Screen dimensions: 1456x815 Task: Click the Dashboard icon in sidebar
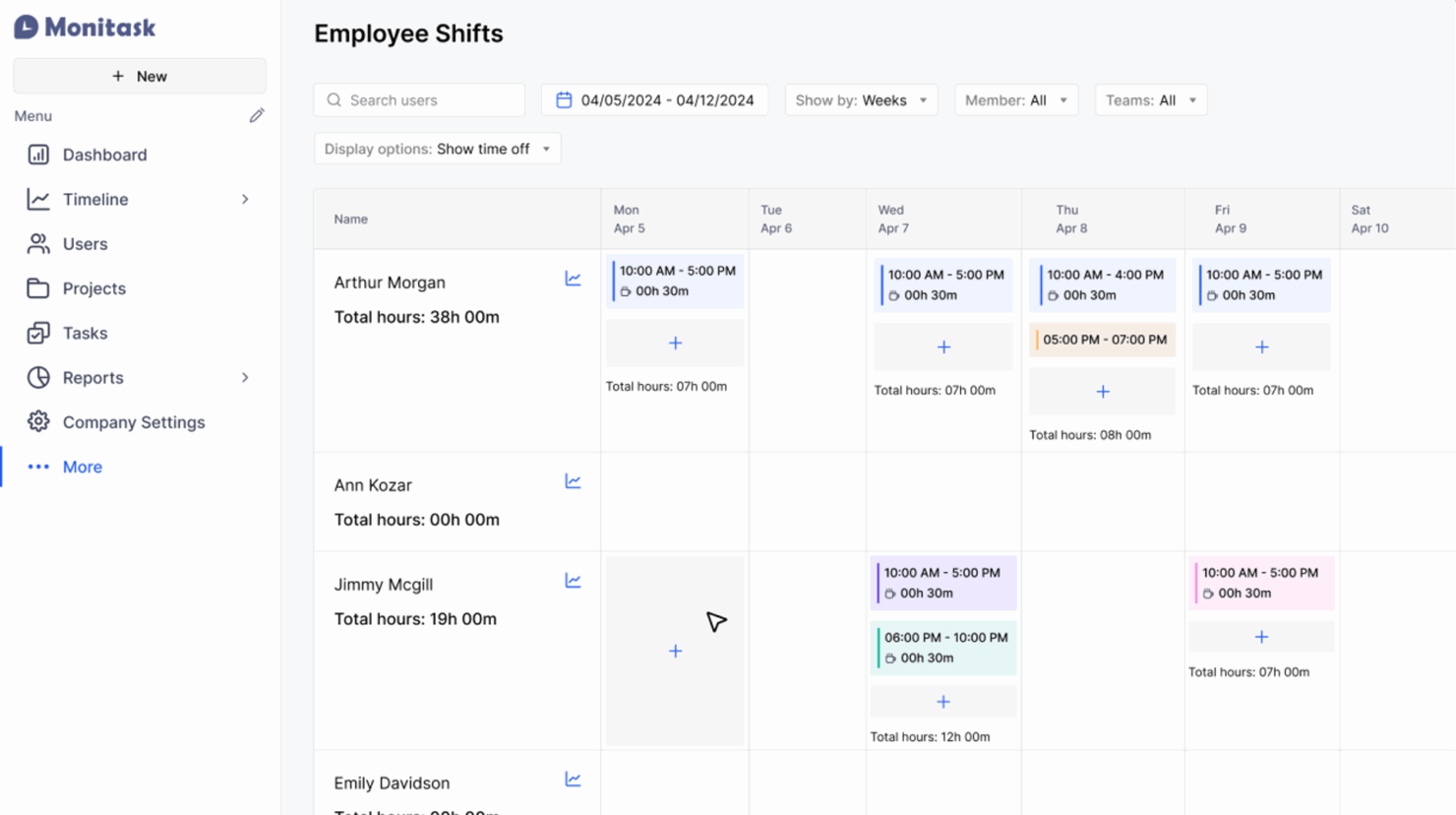[x=38, y=155]
